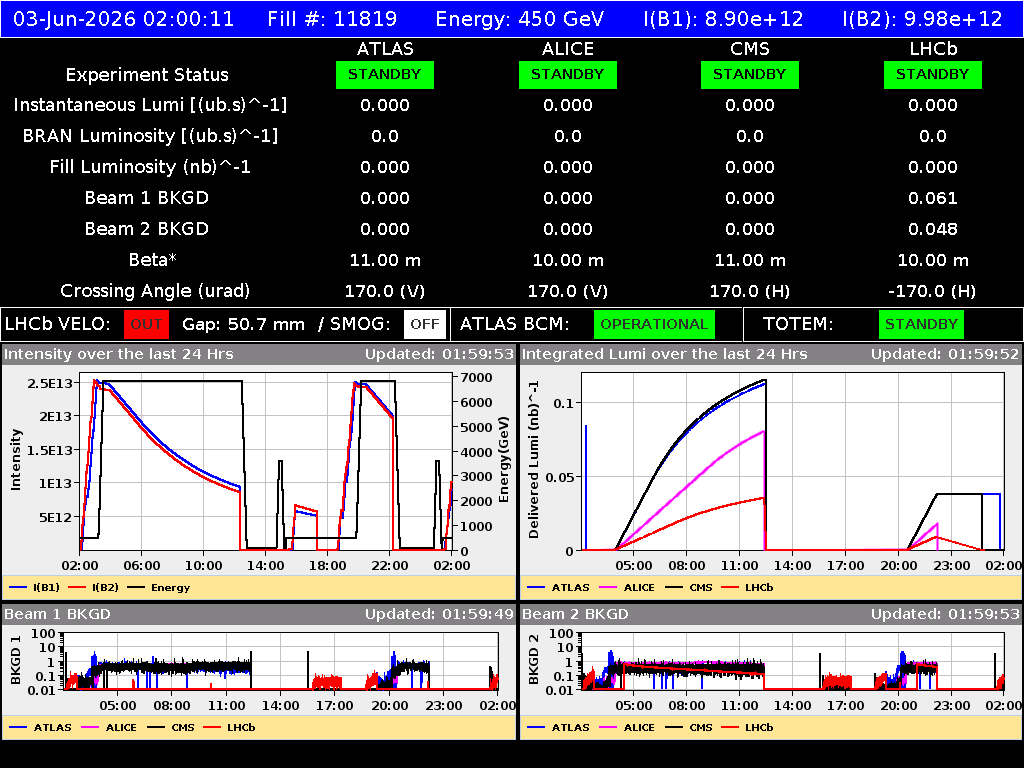Viewport: 1024px width, 768px height.
Task: Click the green OPERATIONAL badge for ATLAS BCM
Action: pyautogui.click(x=654, y=325)
